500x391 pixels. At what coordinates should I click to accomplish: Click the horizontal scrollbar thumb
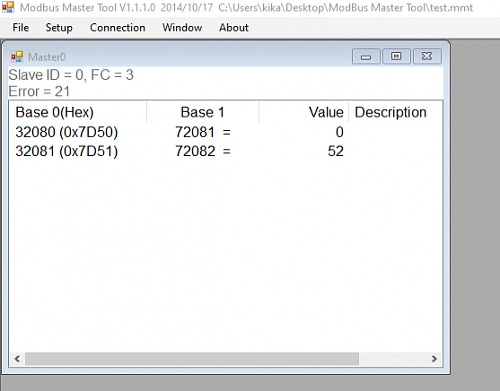pos(192,359)
